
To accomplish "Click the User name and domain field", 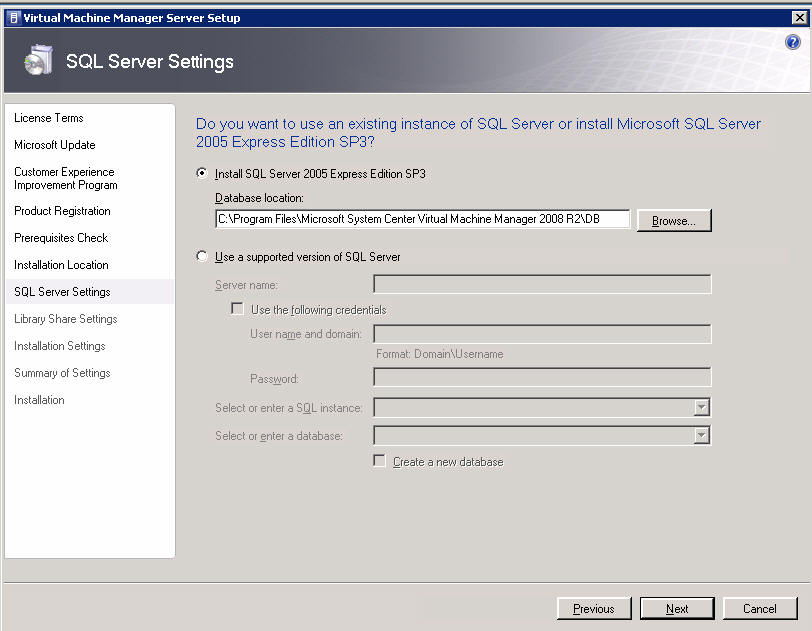I will [x=542, y=334].
